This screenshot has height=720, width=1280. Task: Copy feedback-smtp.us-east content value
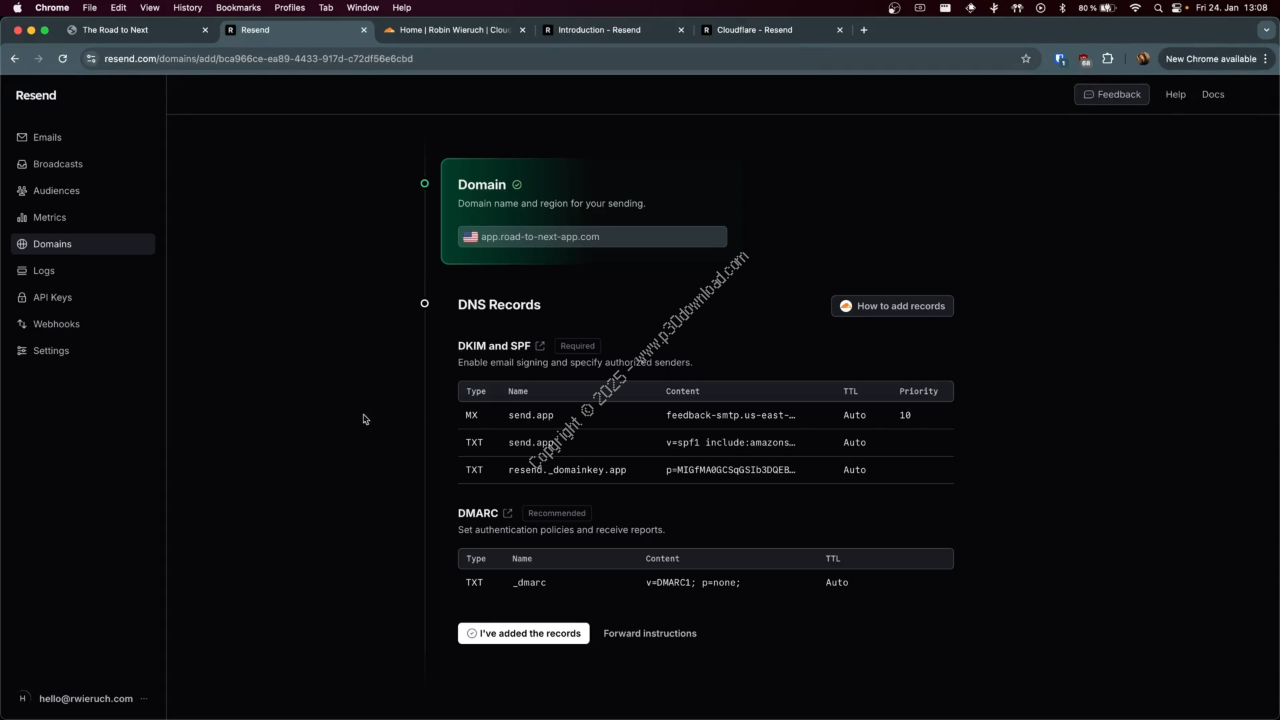pyautogui.click(x=731, y=415)
